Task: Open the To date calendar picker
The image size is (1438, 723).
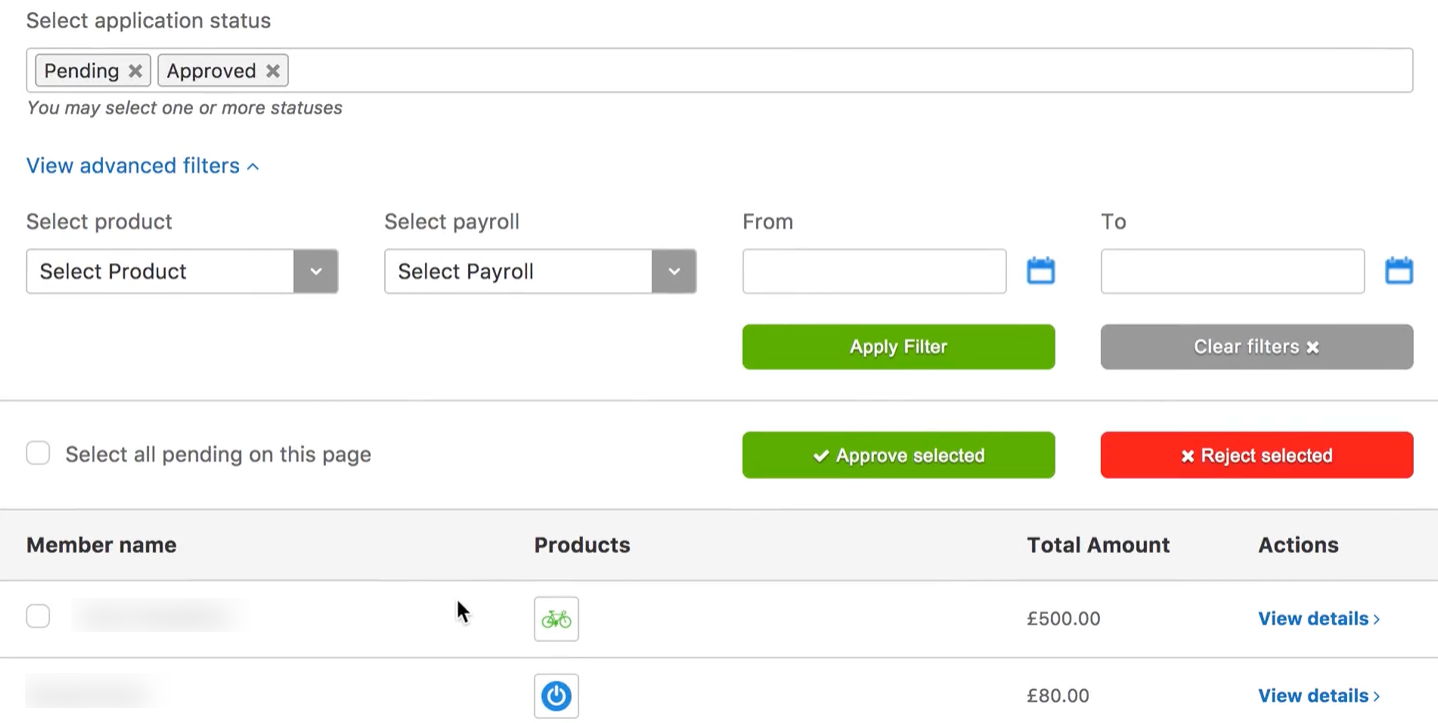Action: click(1398, 271)
